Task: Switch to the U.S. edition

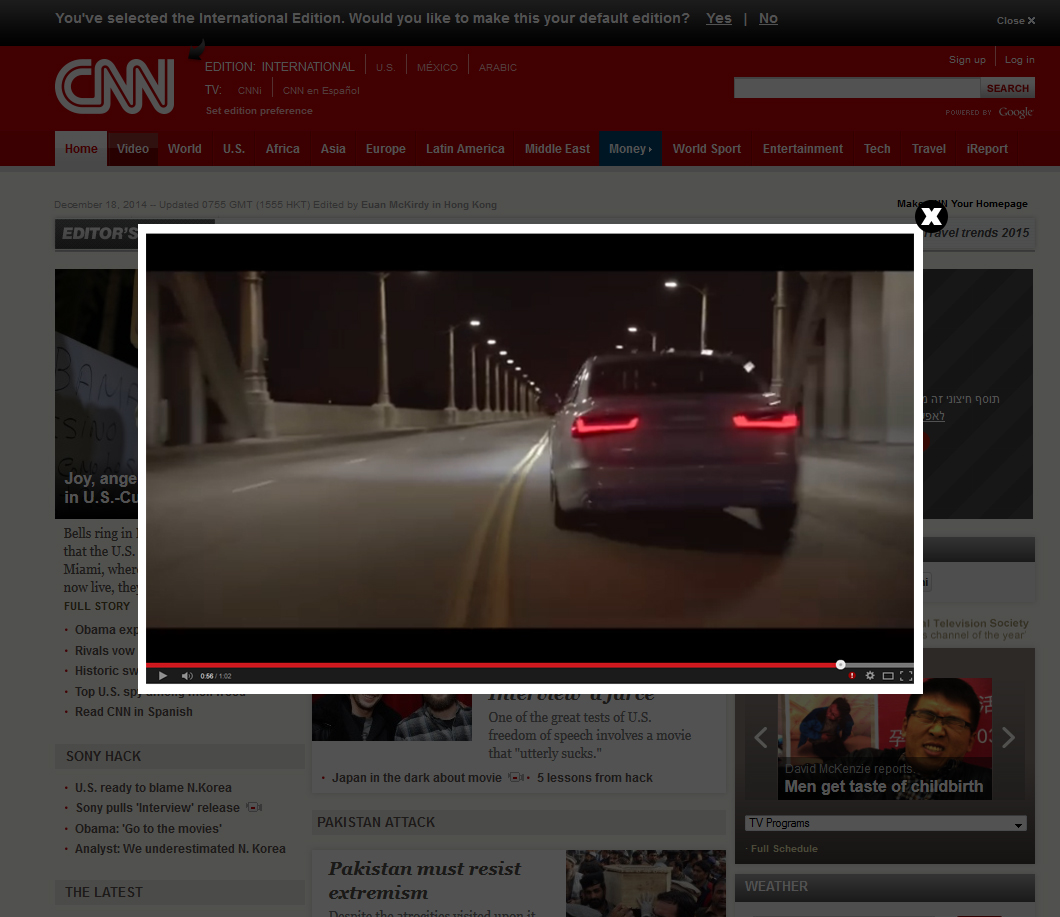Action: pyautogui.click(x=385, y=68)
